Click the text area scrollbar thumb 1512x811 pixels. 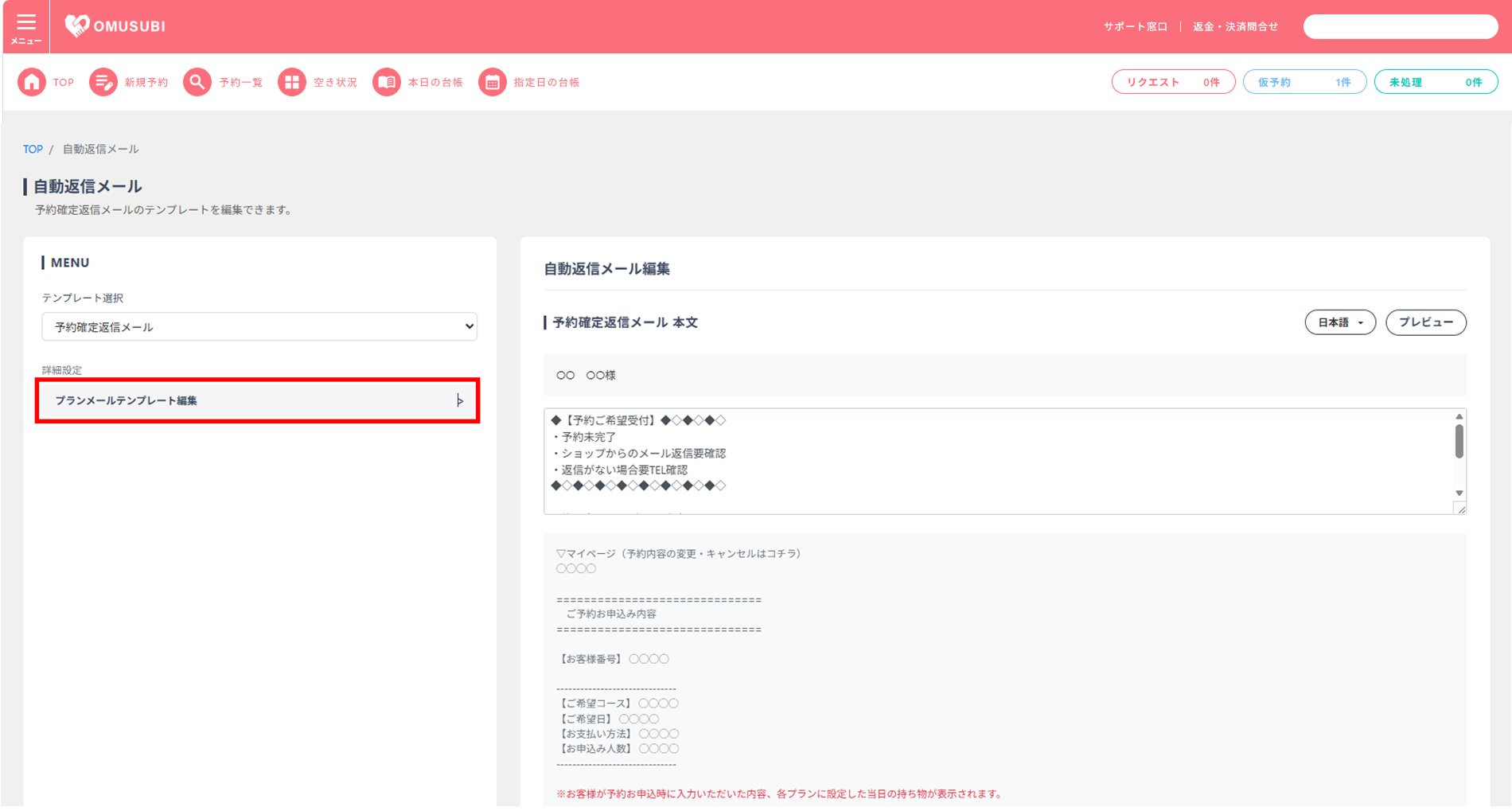tap(1459, 442)
